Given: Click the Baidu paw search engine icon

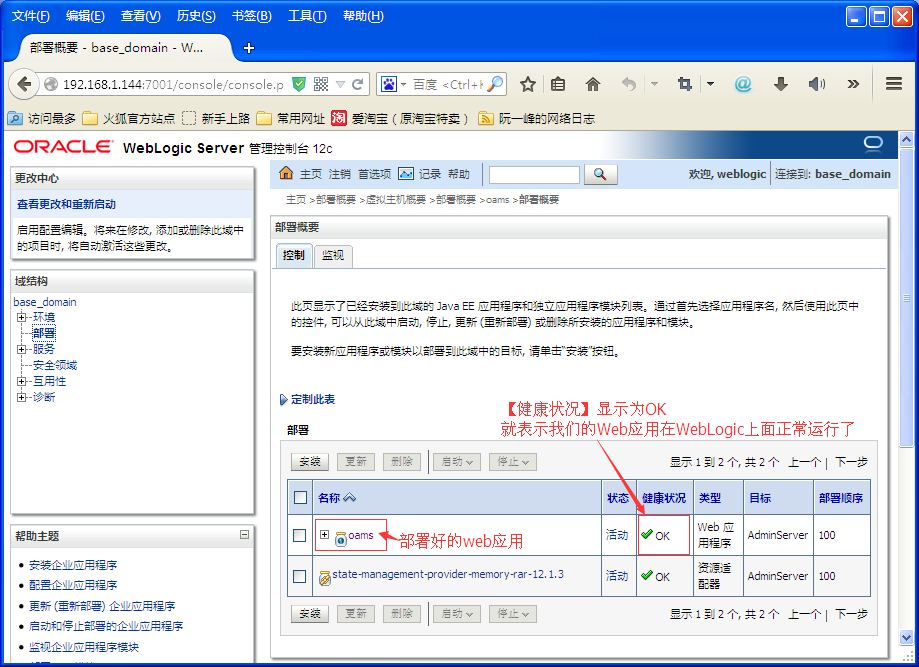Looking at the screenshot, I should click(389, 84).
